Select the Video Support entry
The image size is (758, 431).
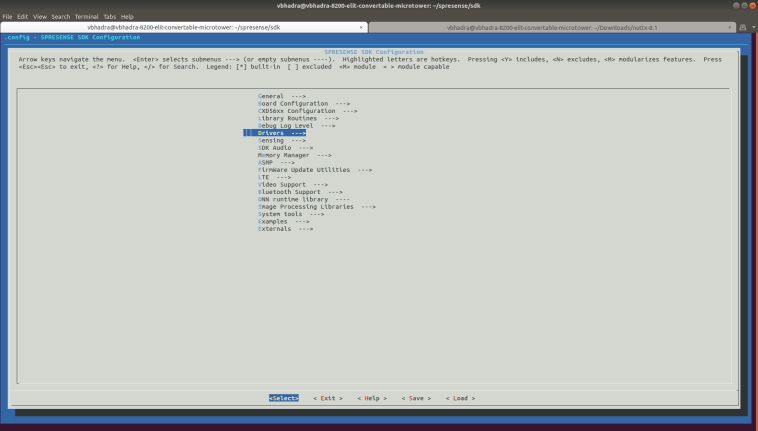click(292, 185)
